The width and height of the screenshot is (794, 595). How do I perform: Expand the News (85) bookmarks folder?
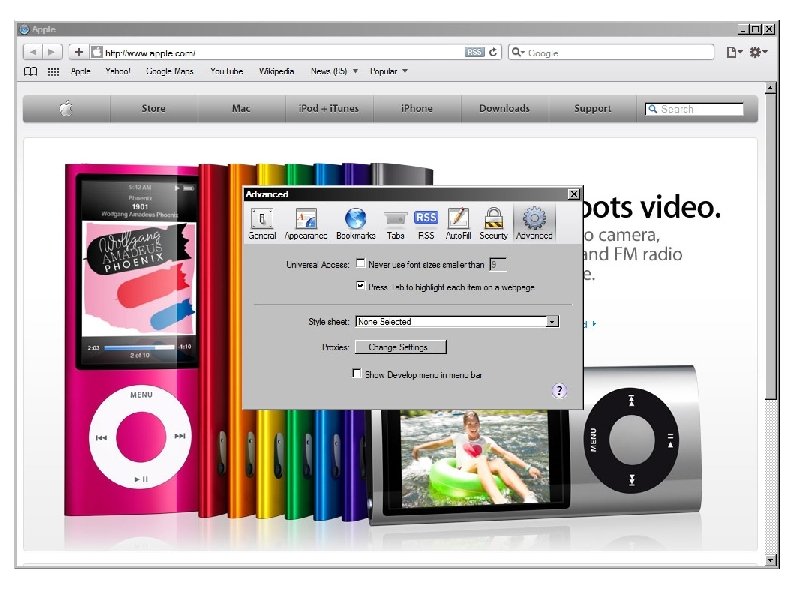coord(334,71)
